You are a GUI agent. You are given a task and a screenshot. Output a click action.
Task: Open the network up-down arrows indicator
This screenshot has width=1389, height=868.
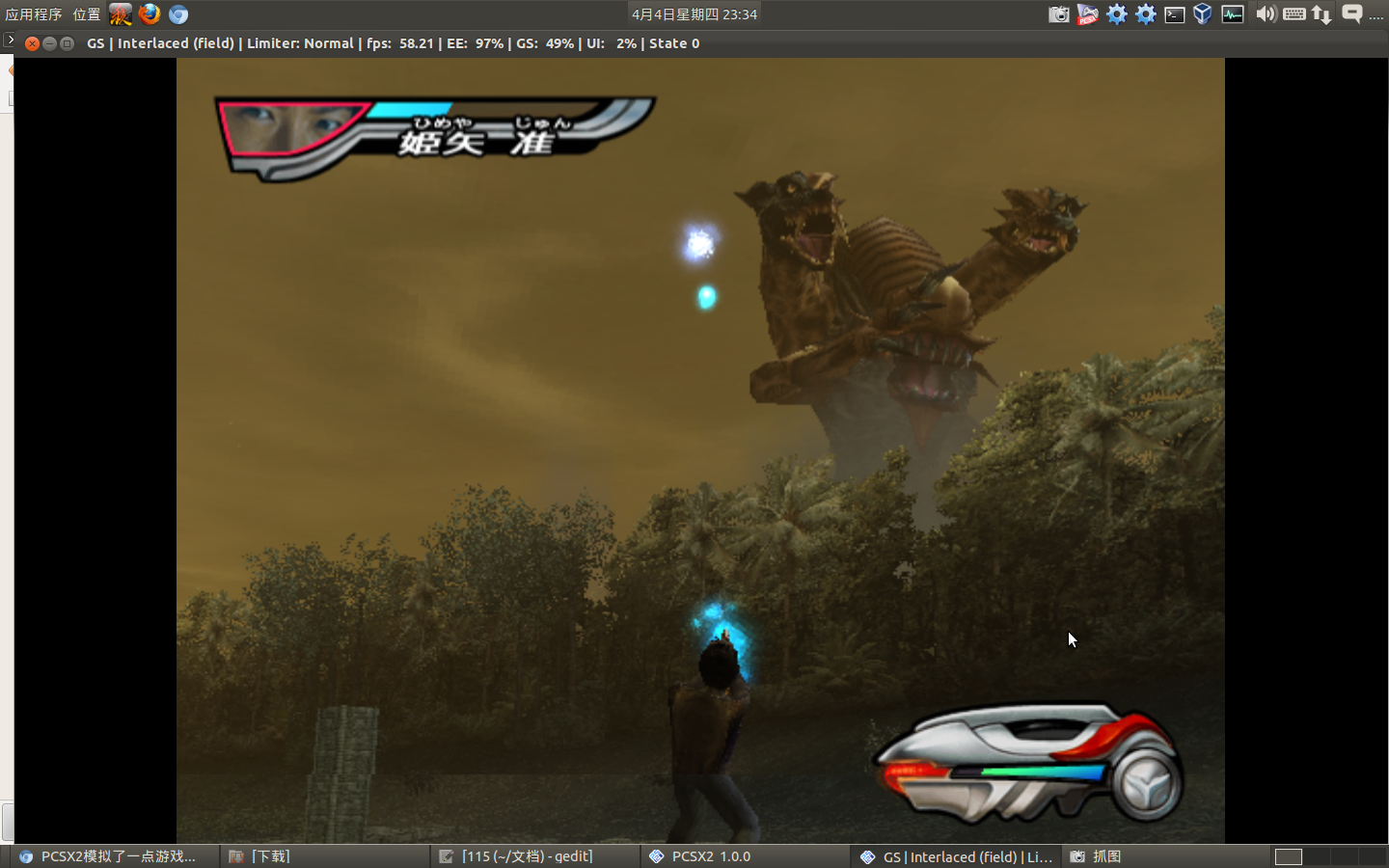pos(1321,14)
